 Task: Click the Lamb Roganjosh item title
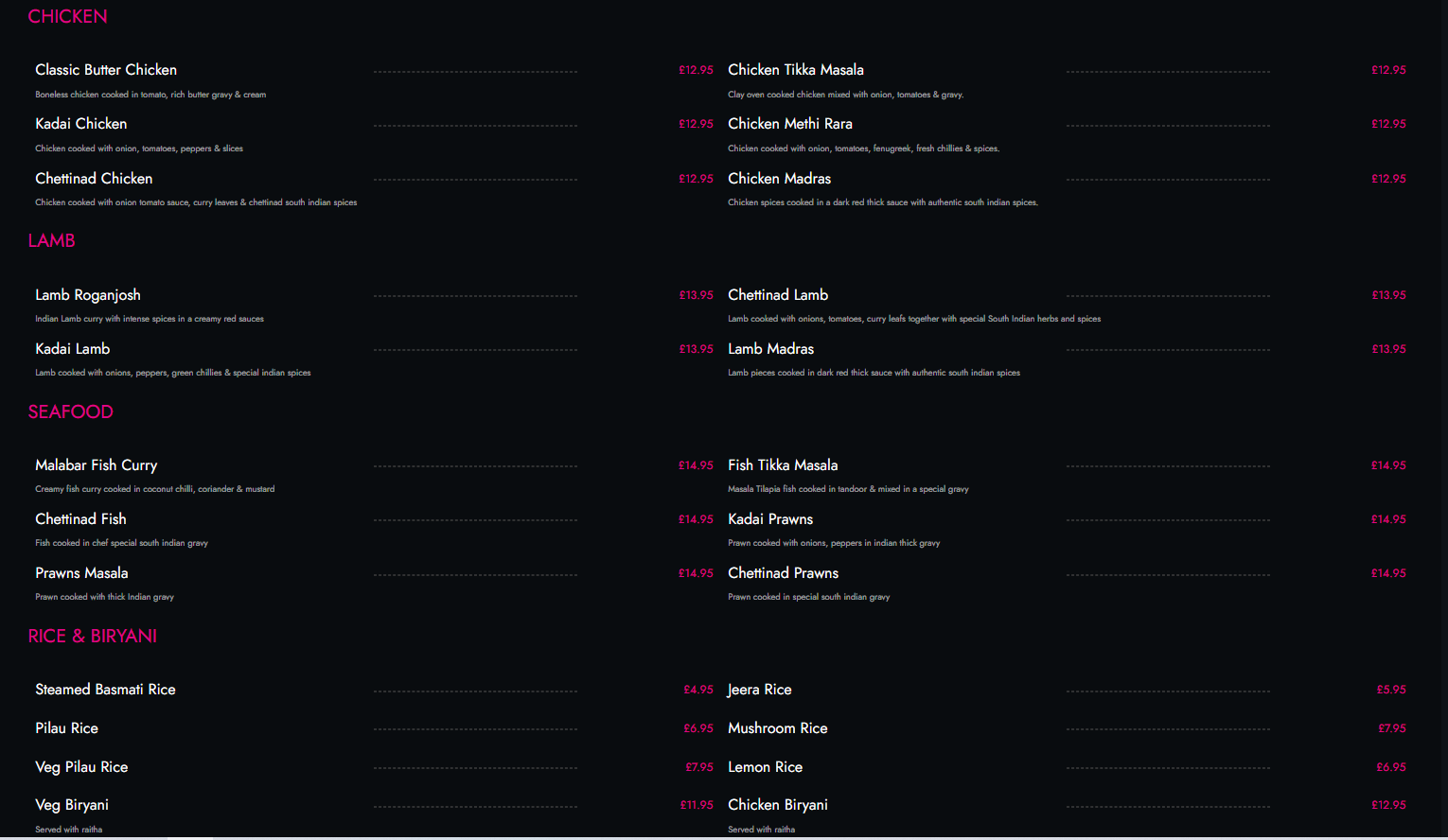click(88, 295)
